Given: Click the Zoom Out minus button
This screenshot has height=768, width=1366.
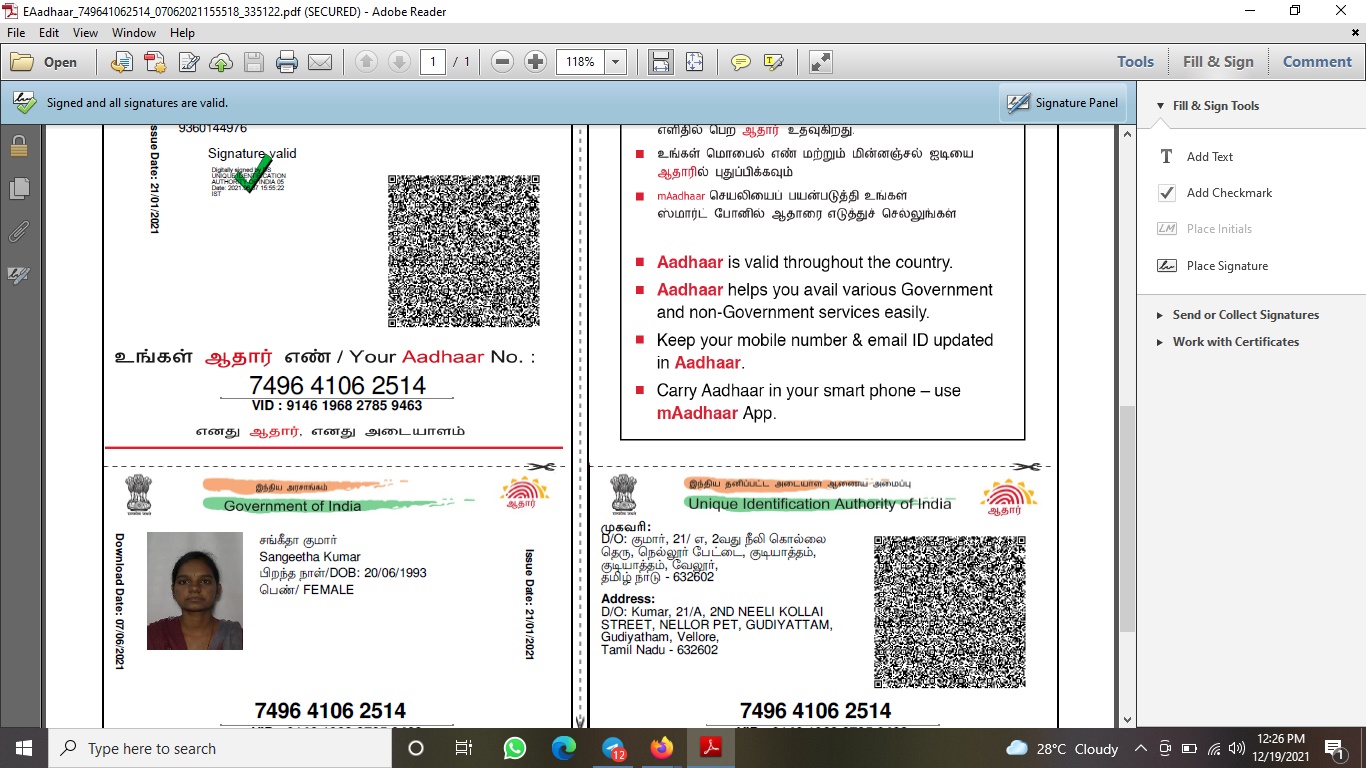Looking at the screenshot, I should click(x=503, y=62).
